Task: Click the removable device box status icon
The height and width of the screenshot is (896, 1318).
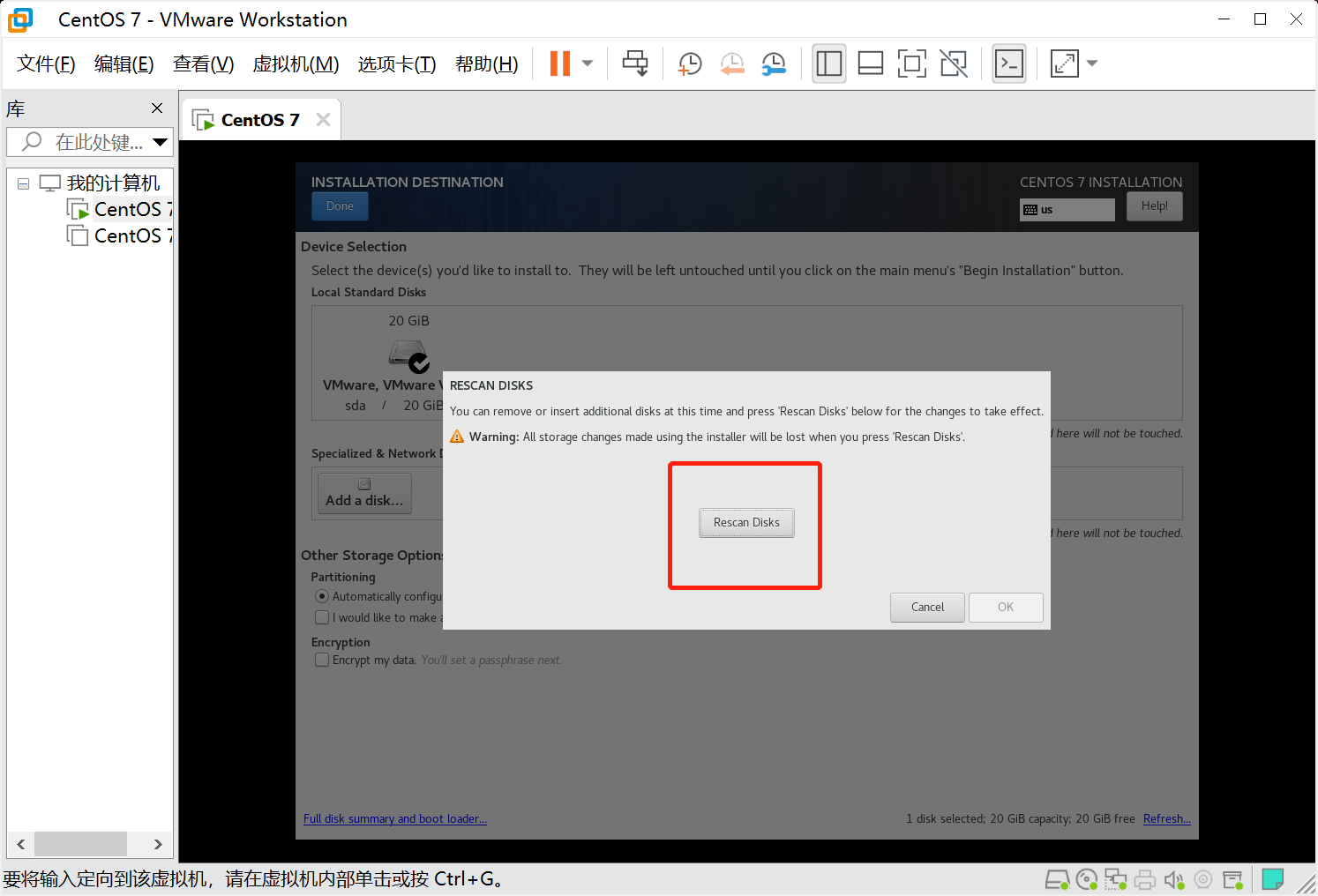Action: click(x=1232, y=879)
